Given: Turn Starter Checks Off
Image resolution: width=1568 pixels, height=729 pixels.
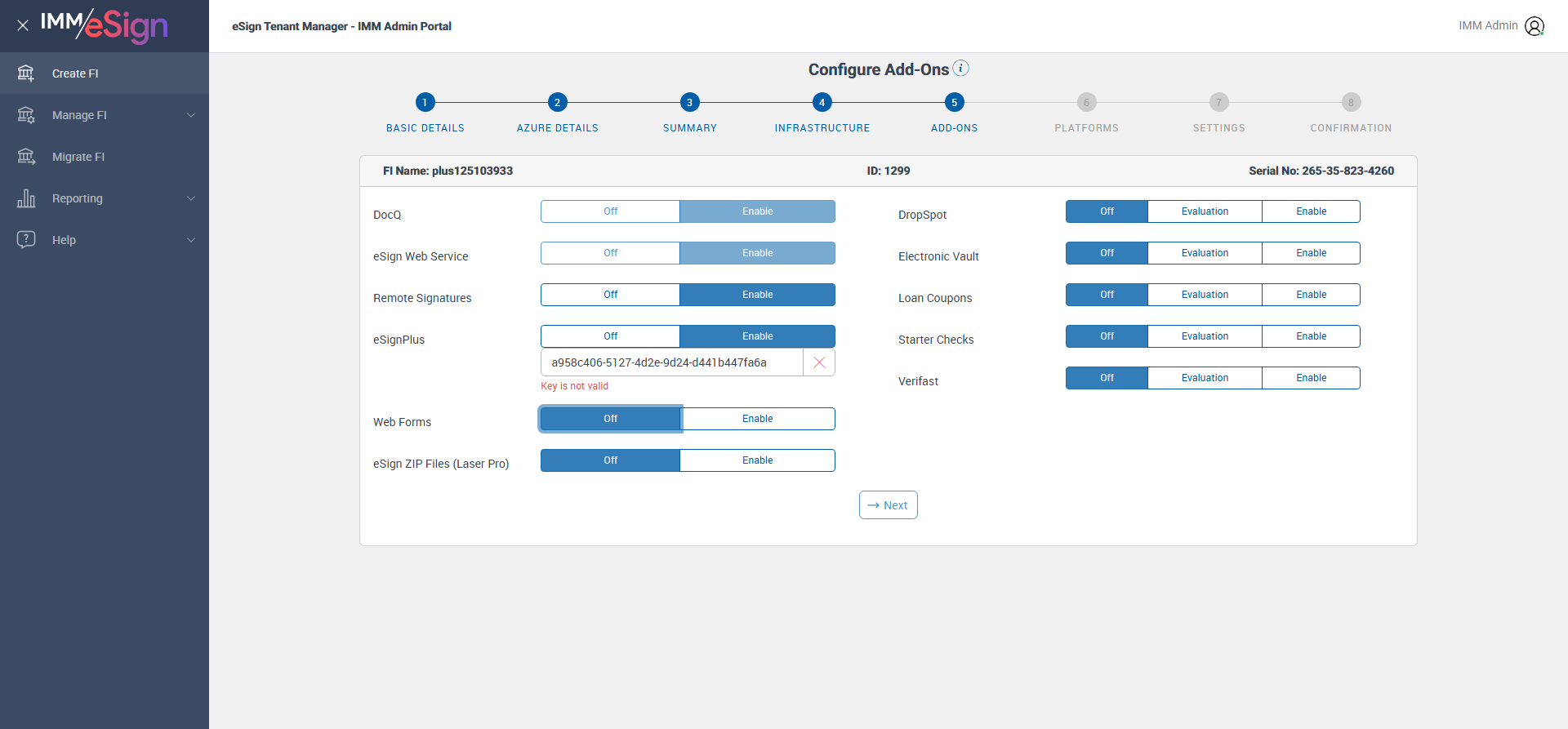Looking at the screenshot, I should pos(1107,336).
